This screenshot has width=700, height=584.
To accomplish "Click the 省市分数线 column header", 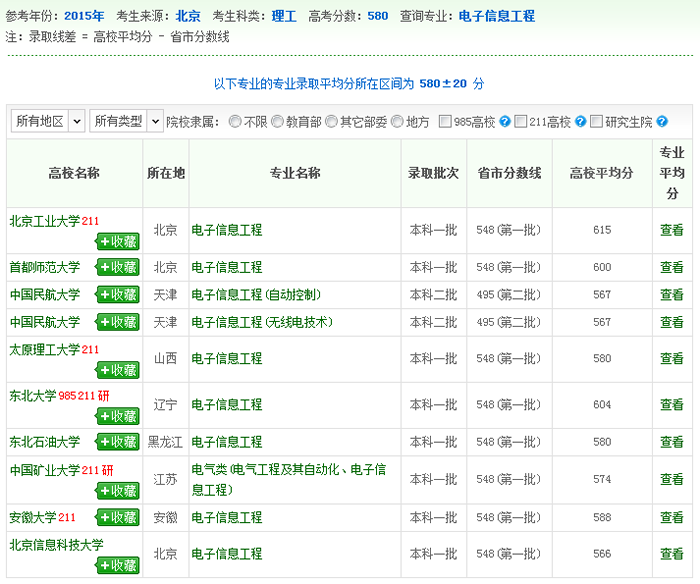I will pos(509,173).
